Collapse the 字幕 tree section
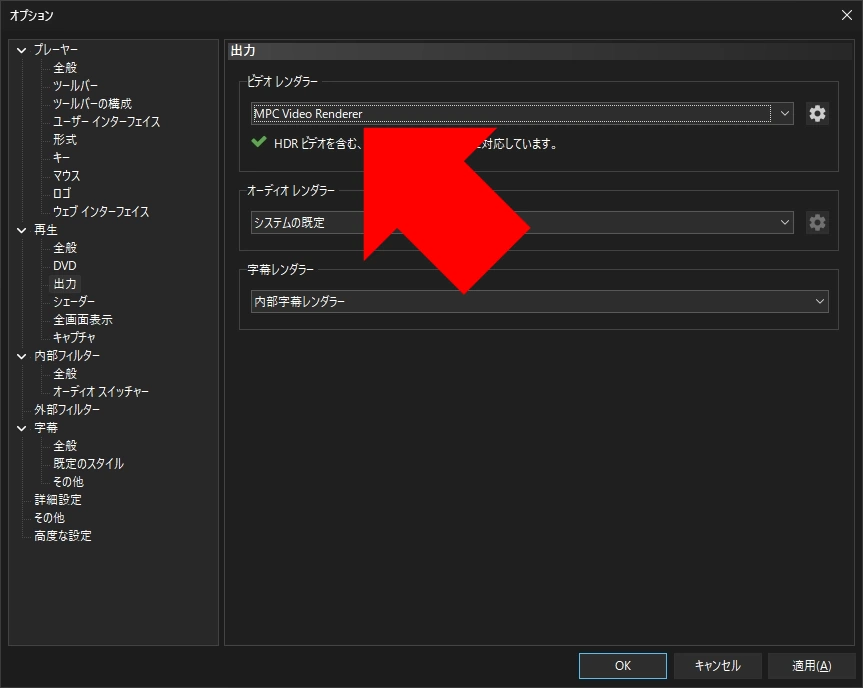 tap(21, 428)
